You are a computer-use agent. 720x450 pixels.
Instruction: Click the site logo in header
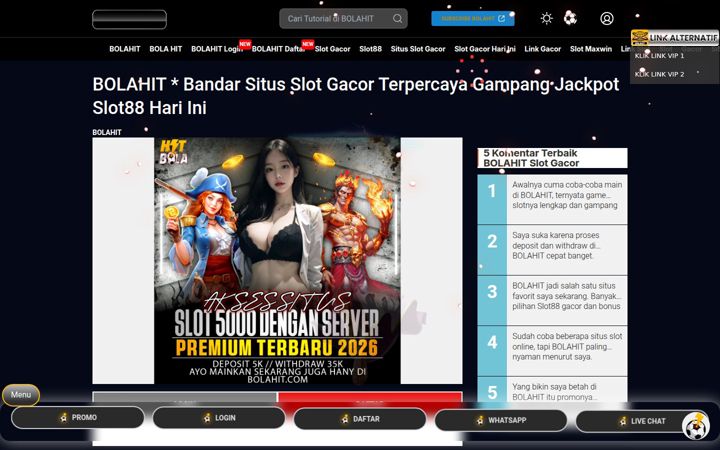coord(129,19)
